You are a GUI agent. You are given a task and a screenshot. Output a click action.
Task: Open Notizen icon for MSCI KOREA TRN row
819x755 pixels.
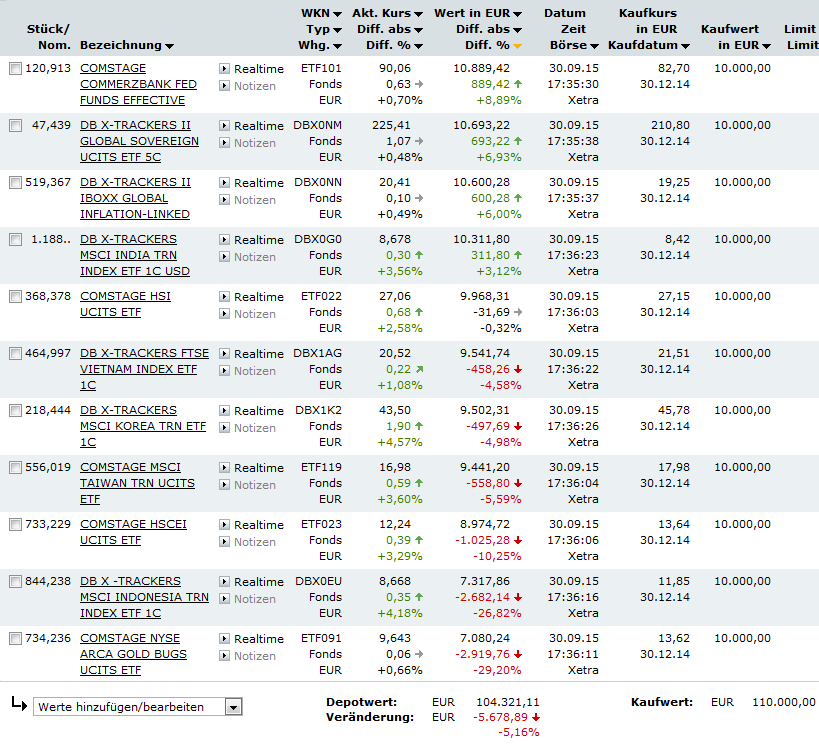pyautogui.click(x=224, y=427)
